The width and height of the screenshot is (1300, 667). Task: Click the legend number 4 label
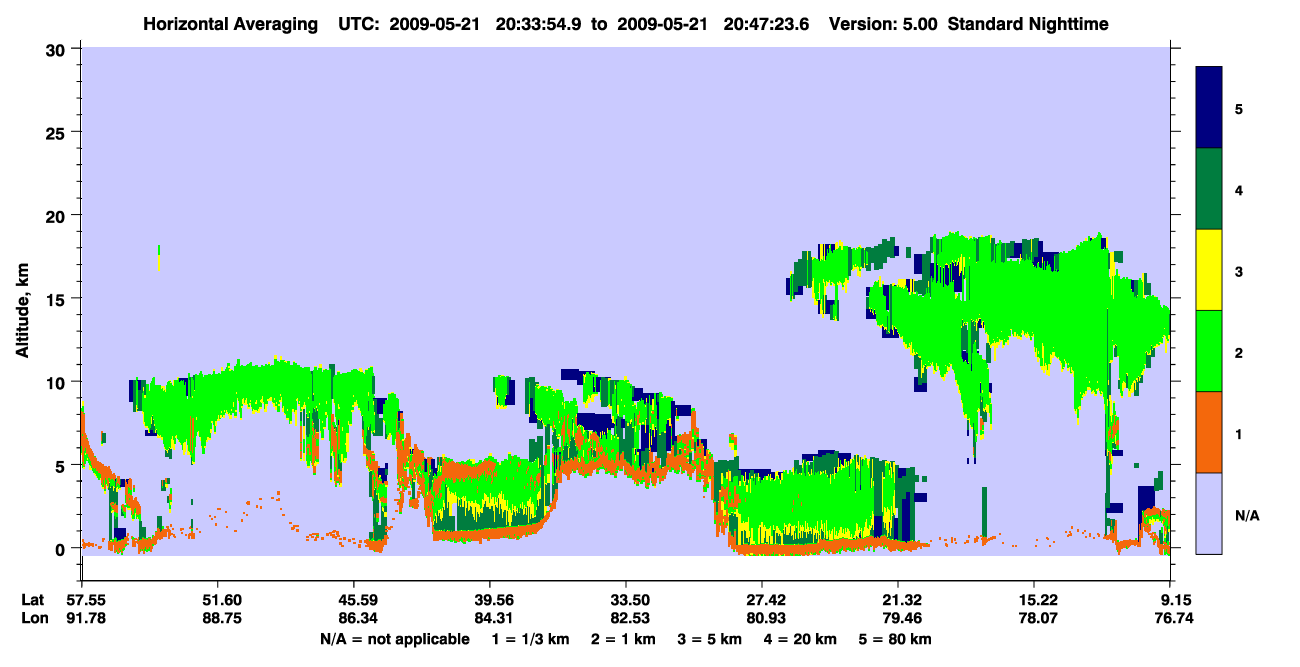pos(1238,189)
